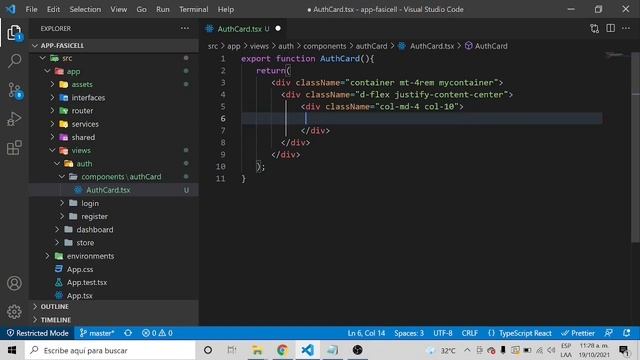Expand the register folder
Screen dimensions: 640x360
62,216
